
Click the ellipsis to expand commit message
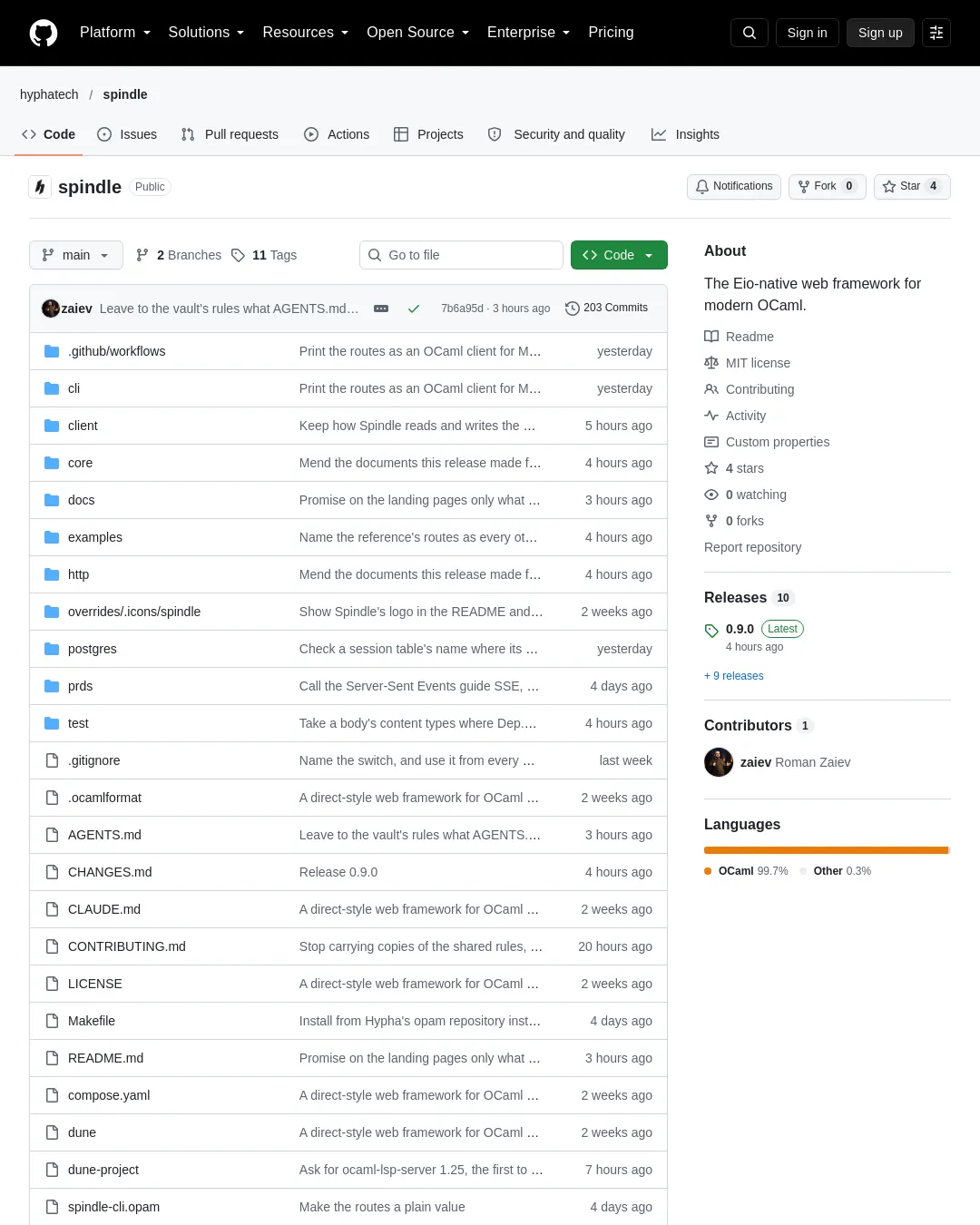tap(381, 309)
